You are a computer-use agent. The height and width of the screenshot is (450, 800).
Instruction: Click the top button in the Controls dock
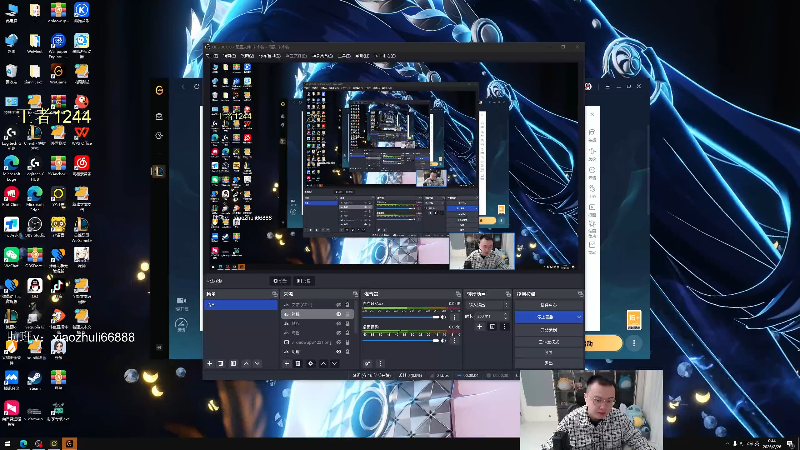[549, 305]
